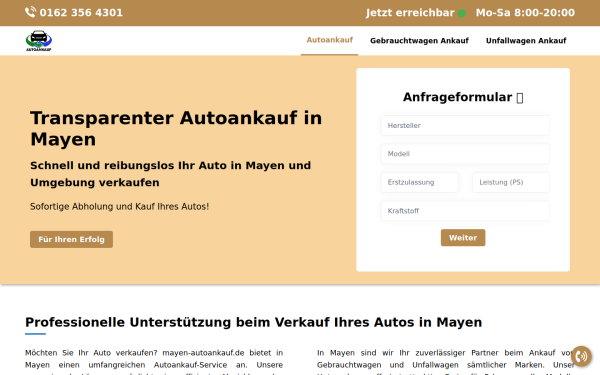600x375 pixels.
Task: Open the floating call button
Action: pyautogui.click(x=581, y=356)
